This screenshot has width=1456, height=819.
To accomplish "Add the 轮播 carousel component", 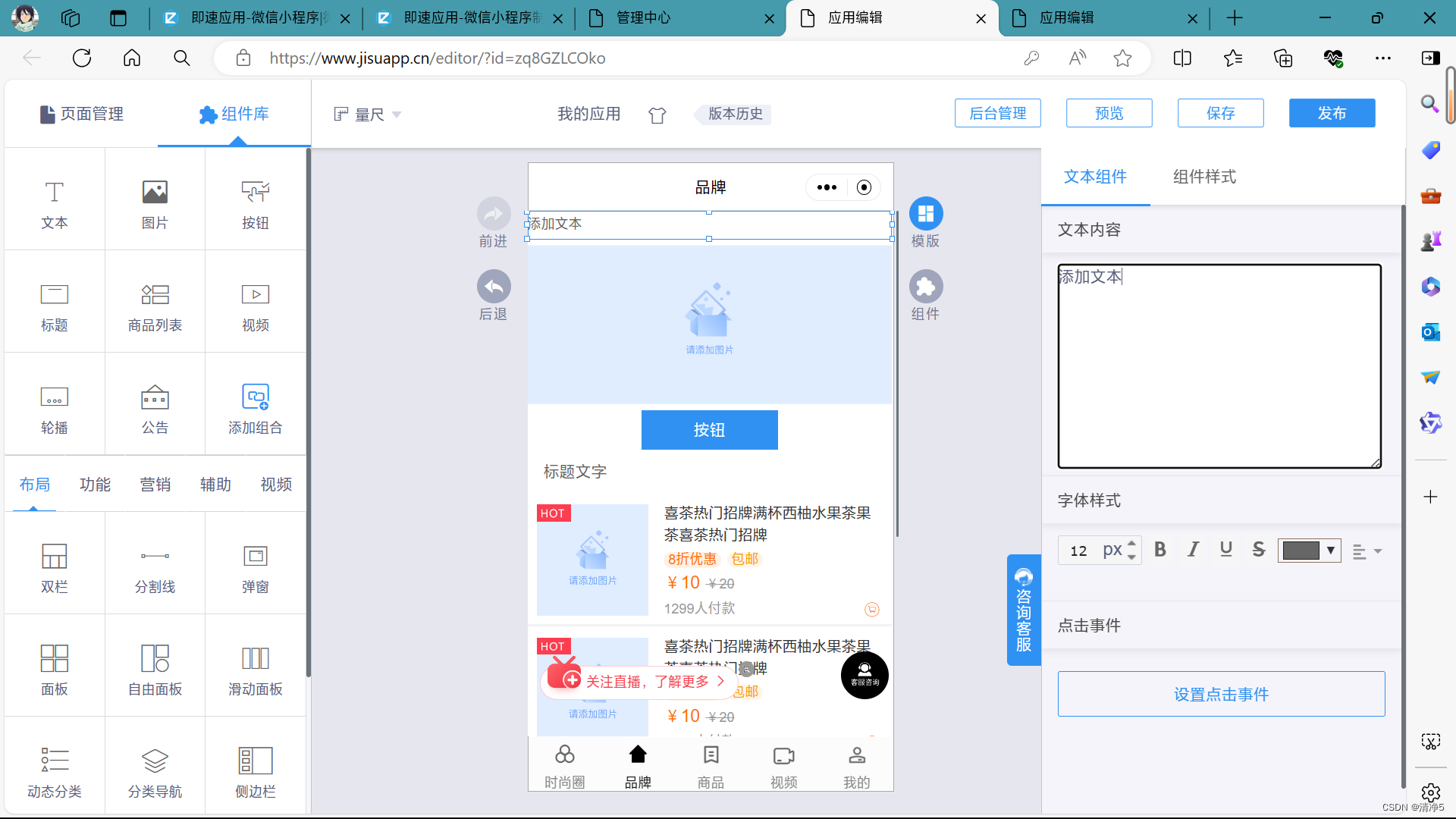I will 54,408.
